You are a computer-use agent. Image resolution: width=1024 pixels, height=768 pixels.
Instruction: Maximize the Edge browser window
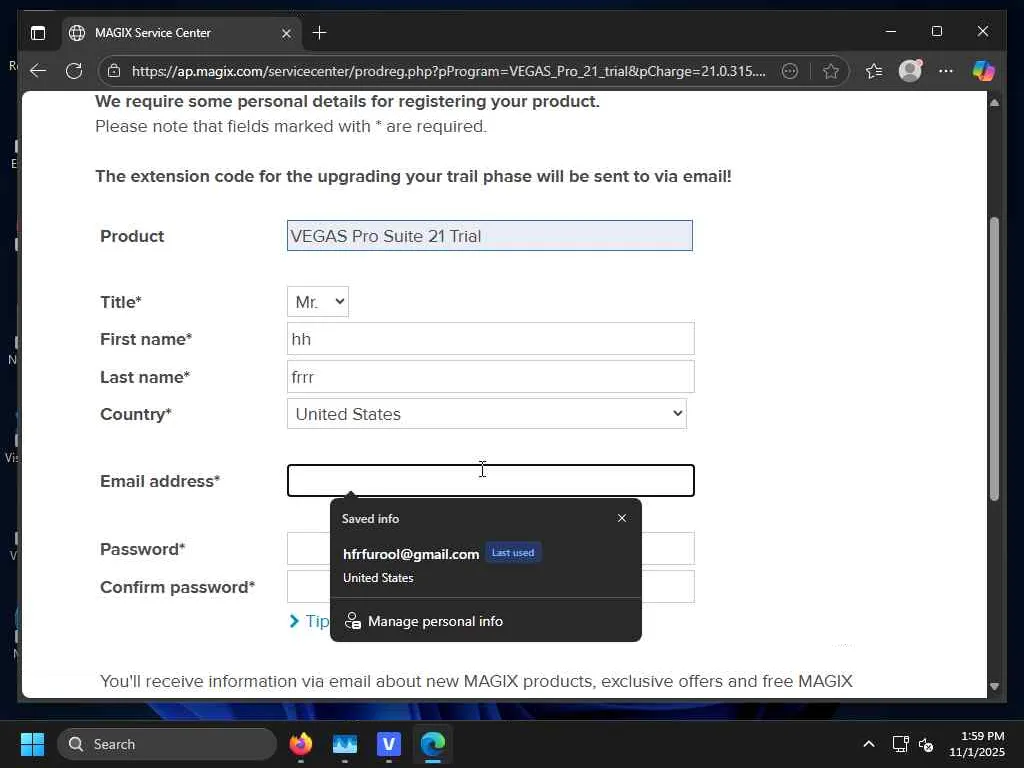[x=936, y=31]
